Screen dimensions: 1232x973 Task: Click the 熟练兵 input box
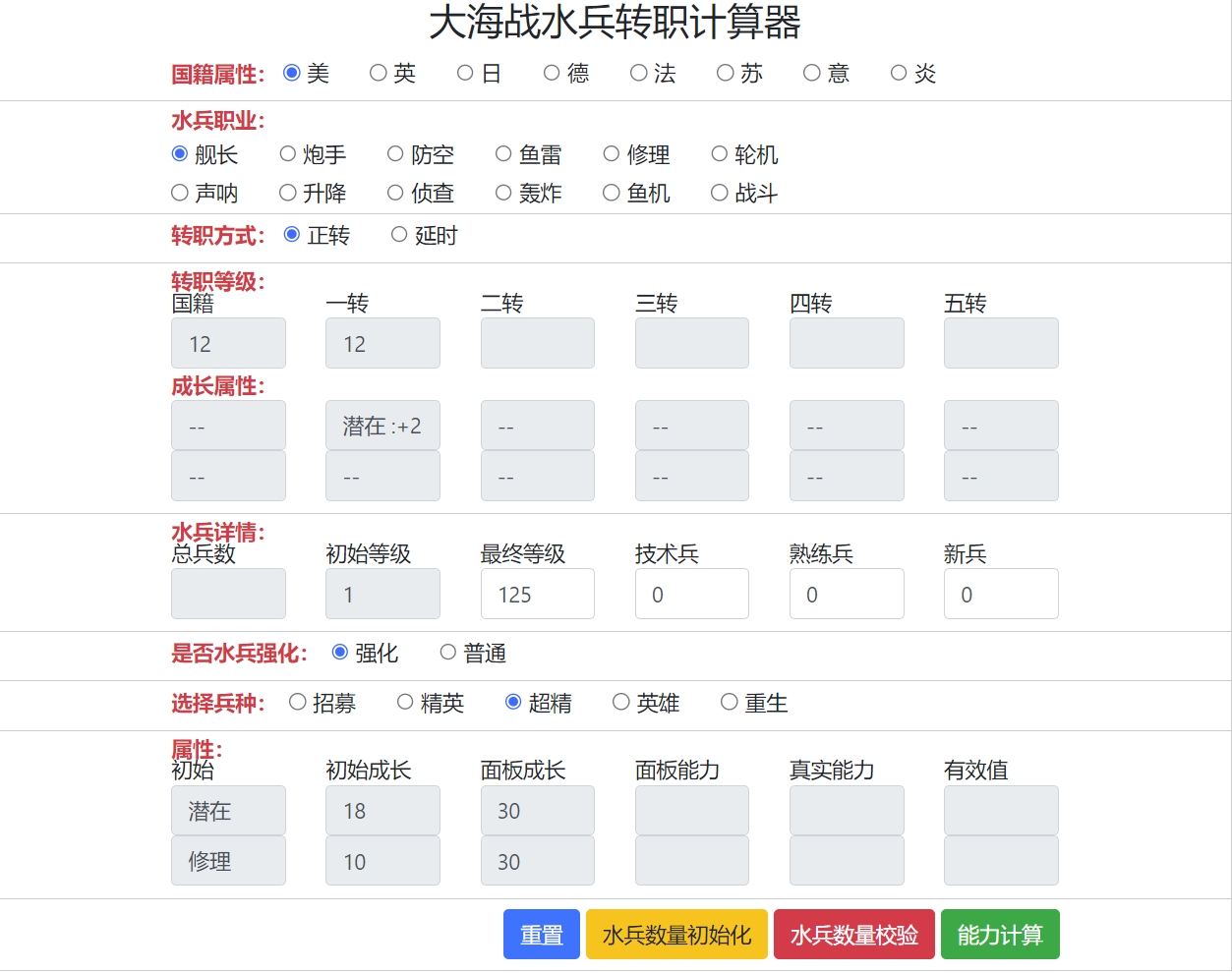(846, 595)
